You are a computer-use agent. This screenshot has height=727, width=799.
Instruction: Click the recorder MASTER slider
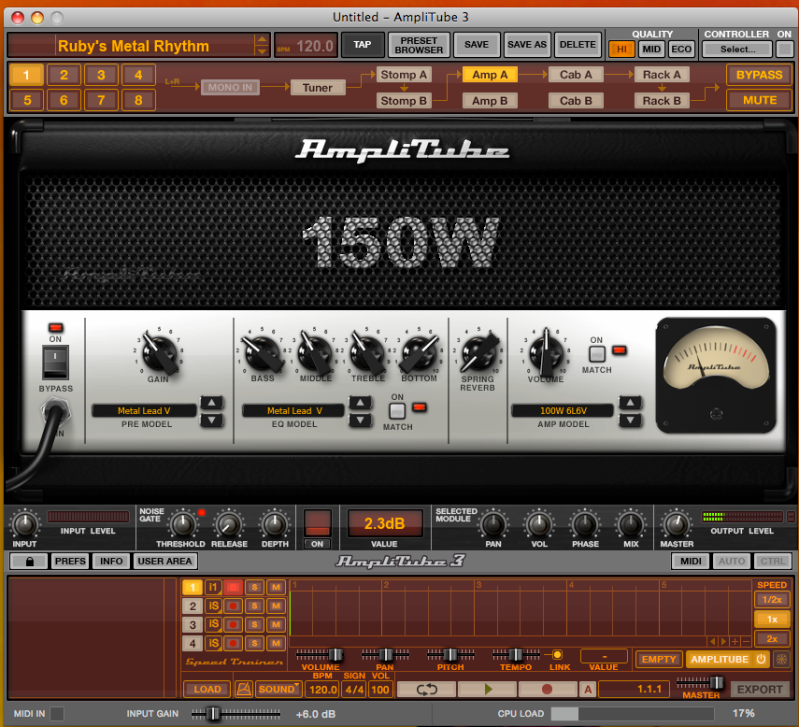click(701, 682)
